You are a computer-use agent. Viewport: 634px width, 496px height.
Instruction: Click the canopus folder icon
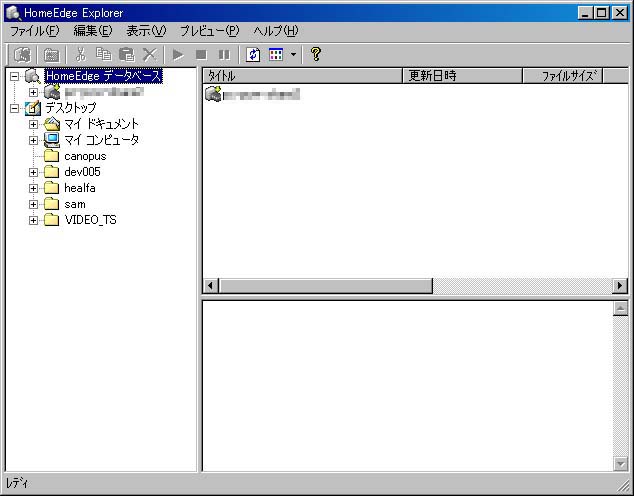click(x=51, y=156)
